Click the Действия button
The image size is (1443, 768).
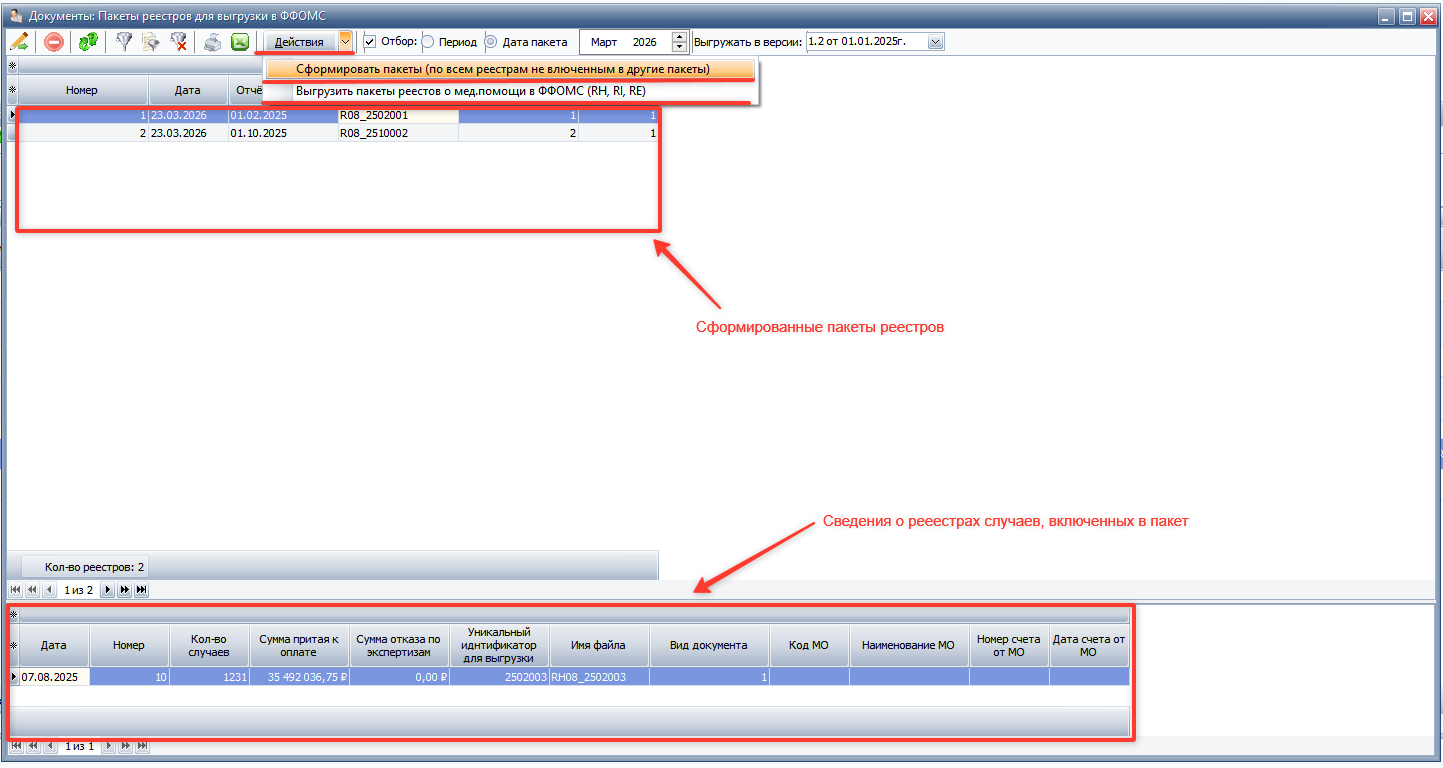pos(299,42)
